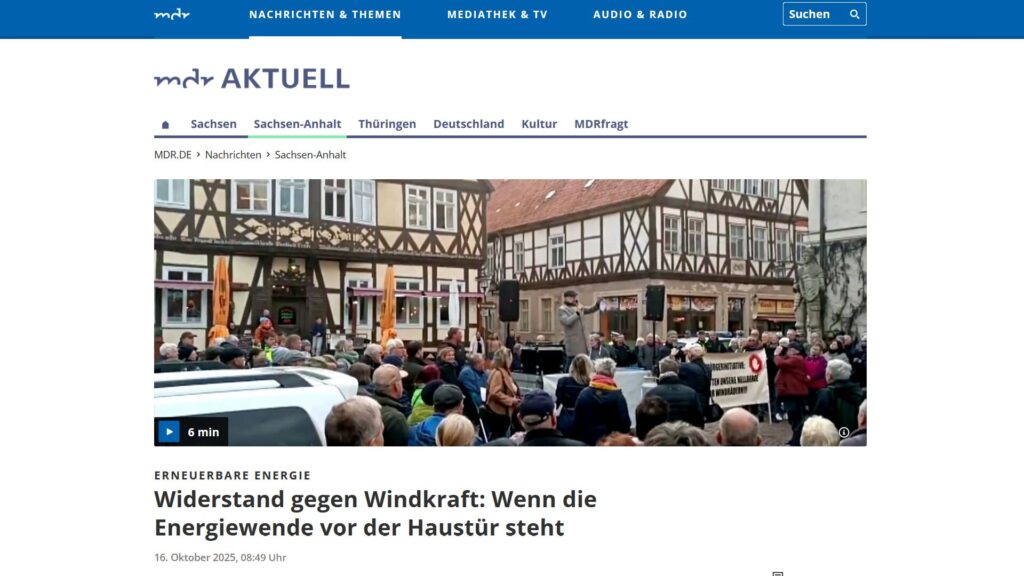Select Sachsen-Anhalt in the region navigation
Viewport: 1024px width, 576px height.
click(x=297, y=124)
